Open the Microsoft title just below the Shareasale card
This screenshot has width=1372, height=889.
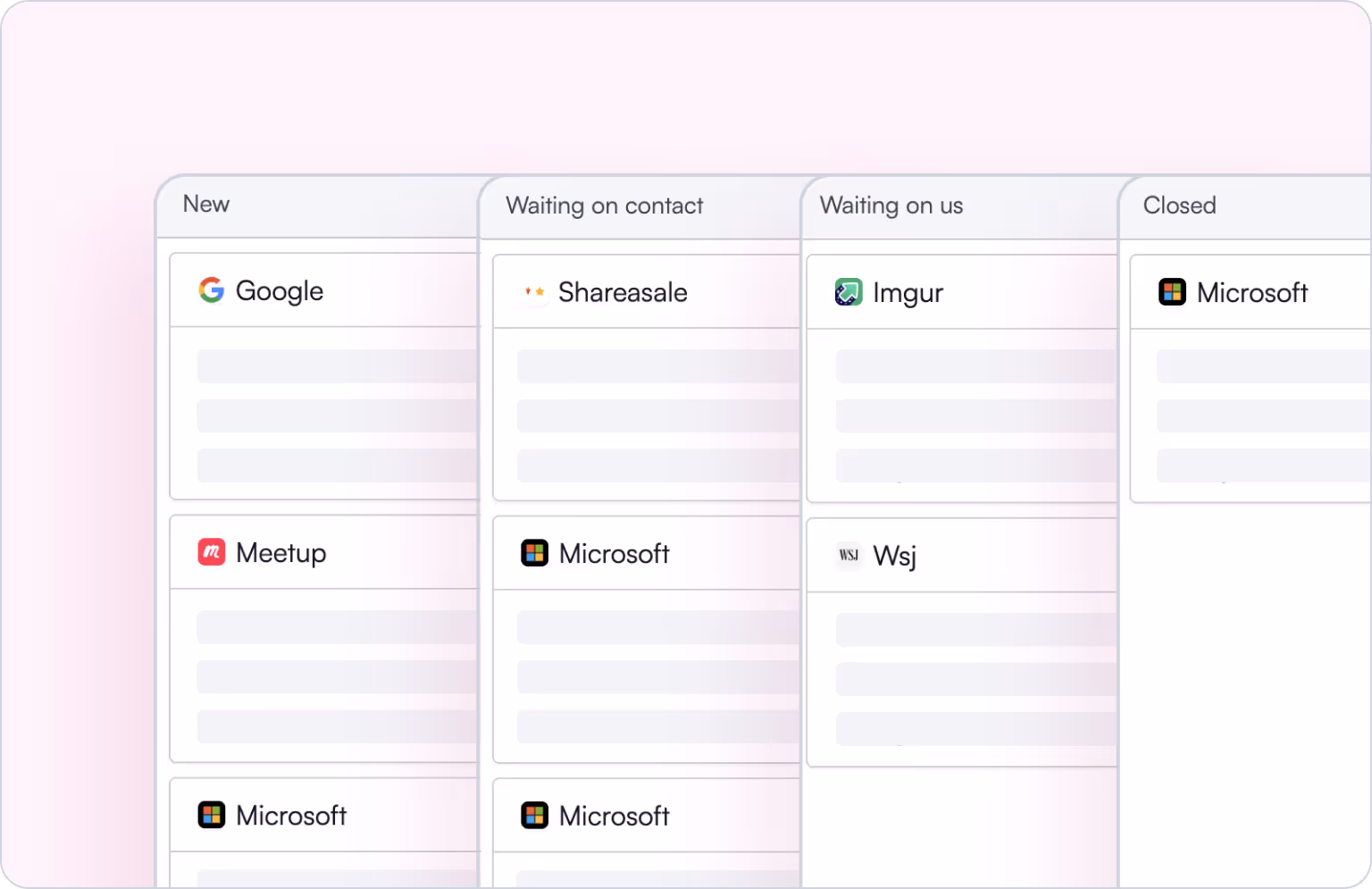click(614, 553)
